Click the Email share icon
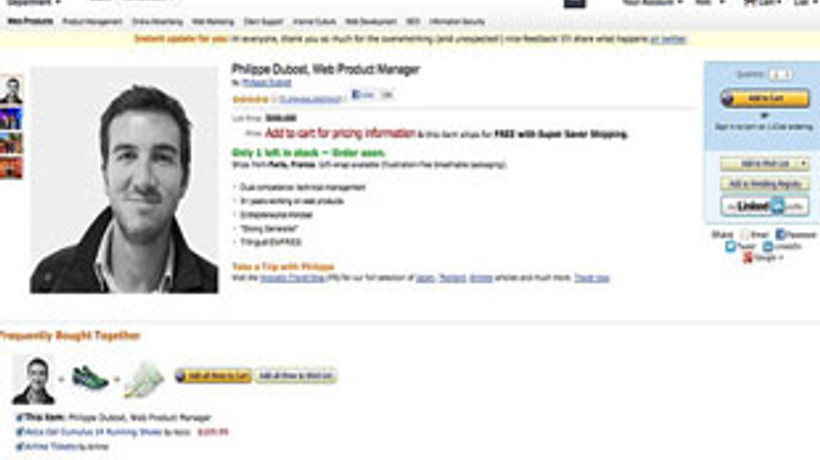This screenshot has width=820, height=460. [745, 235]
